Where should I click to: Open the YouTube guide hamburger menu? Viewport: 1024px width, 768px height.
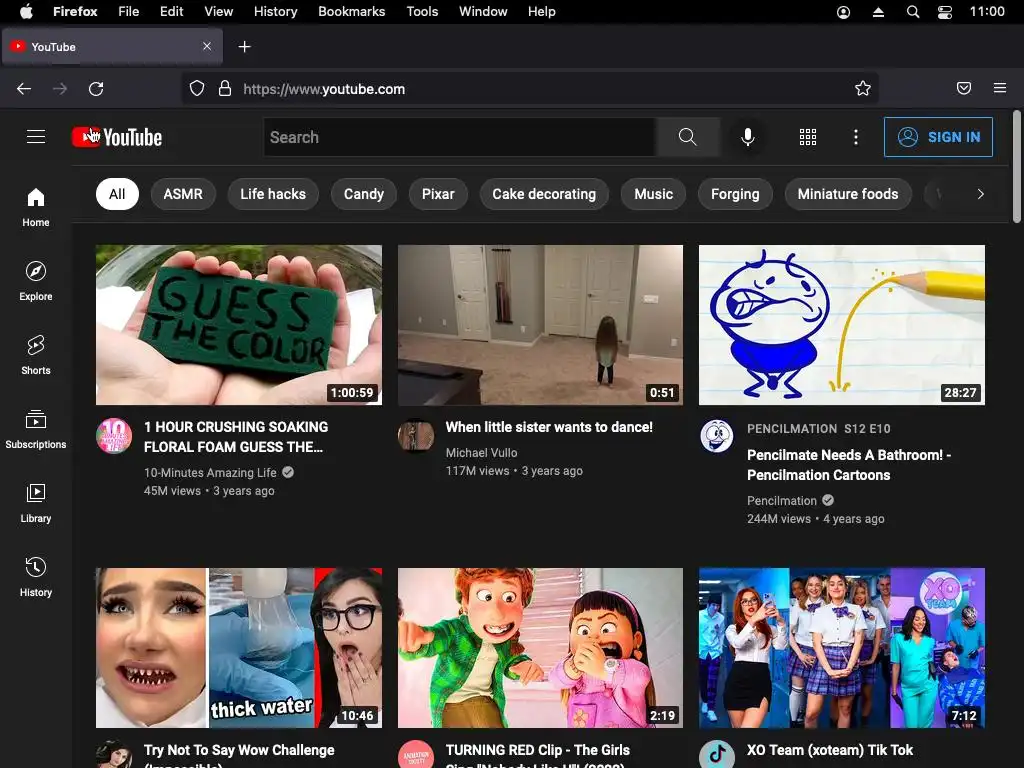point(36,136)
